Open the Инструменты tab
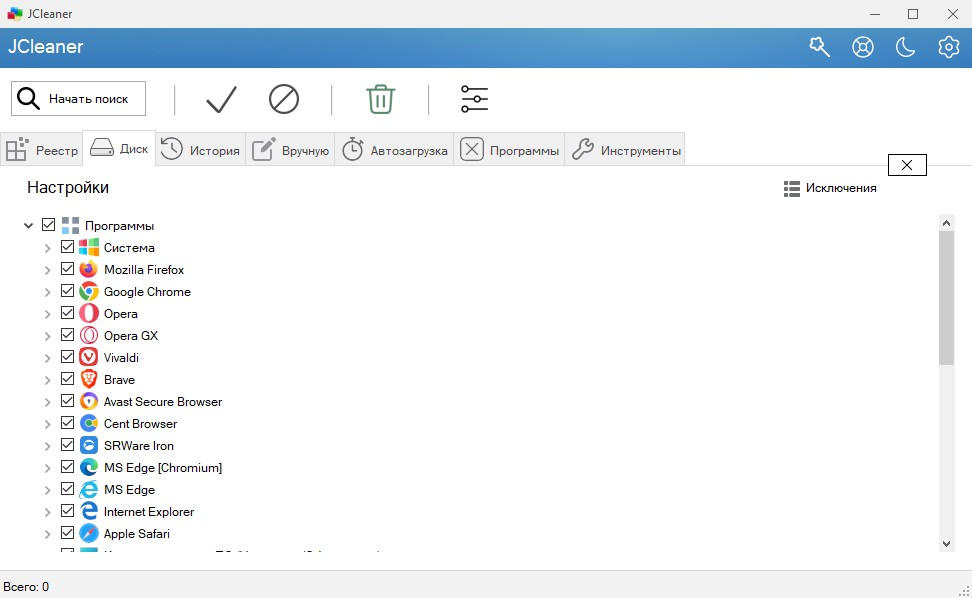Viewport: 972px width, 598px height. 625,149
